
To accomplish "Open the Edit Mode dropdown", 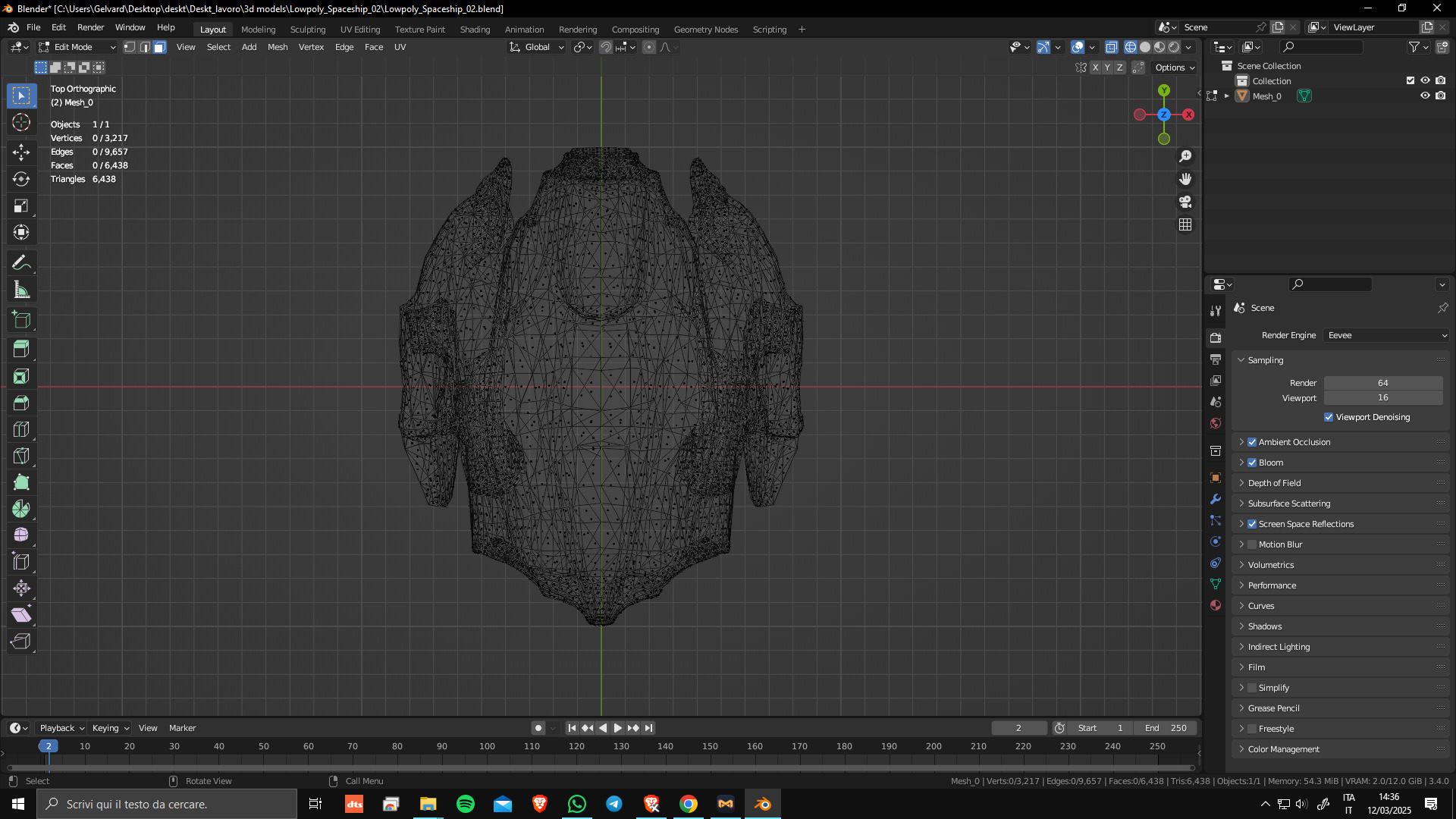I will 77,47.
